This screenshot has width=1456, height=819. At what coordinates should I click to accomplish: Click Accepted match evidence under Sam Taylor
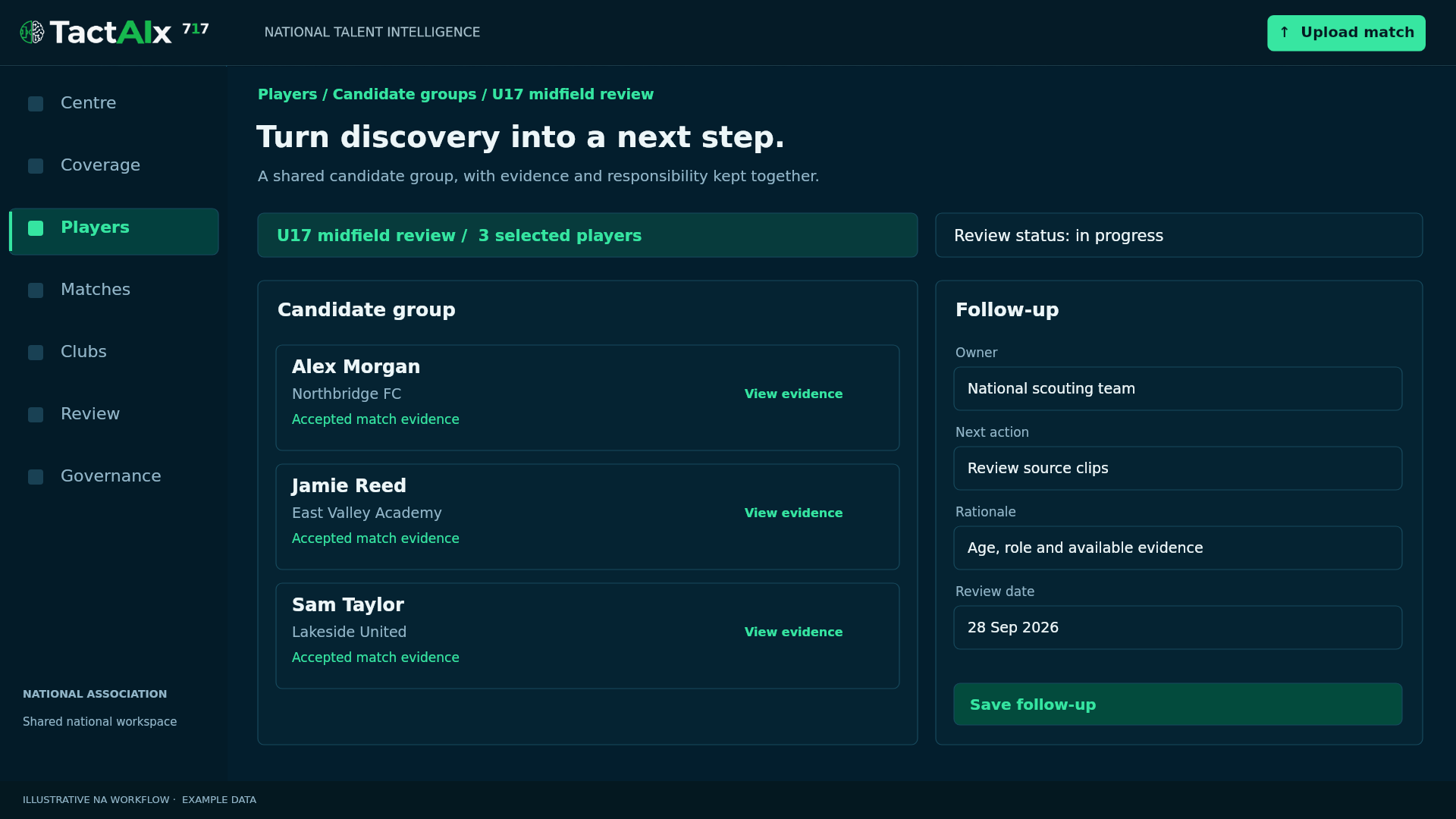coord(375,658)
